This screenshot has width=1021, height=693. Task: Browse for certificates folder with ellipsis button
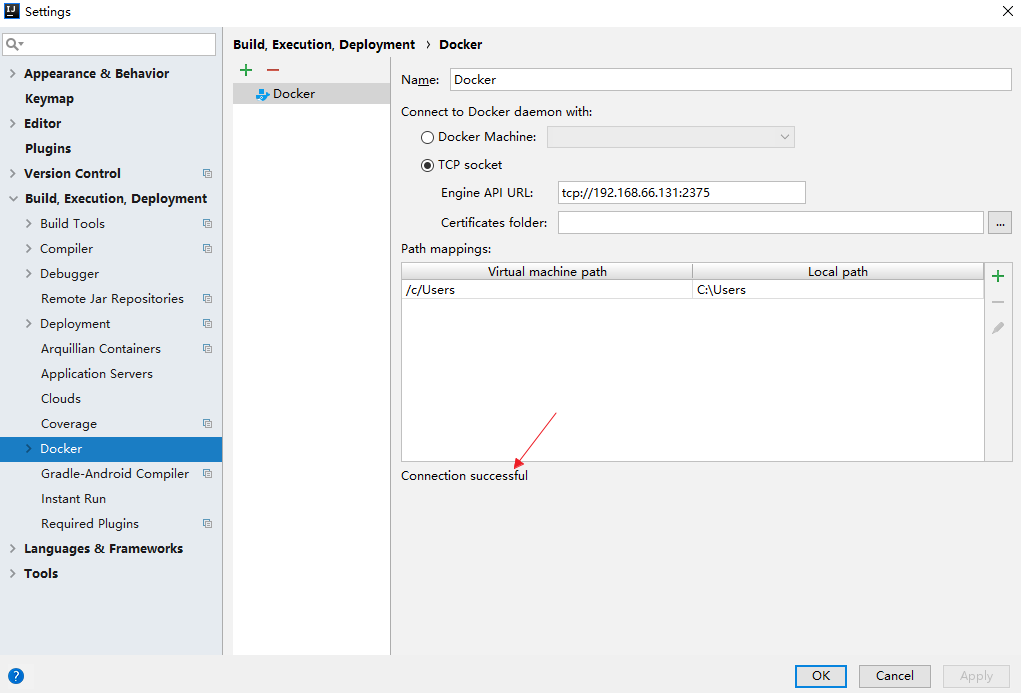[x=1000, y=223]
